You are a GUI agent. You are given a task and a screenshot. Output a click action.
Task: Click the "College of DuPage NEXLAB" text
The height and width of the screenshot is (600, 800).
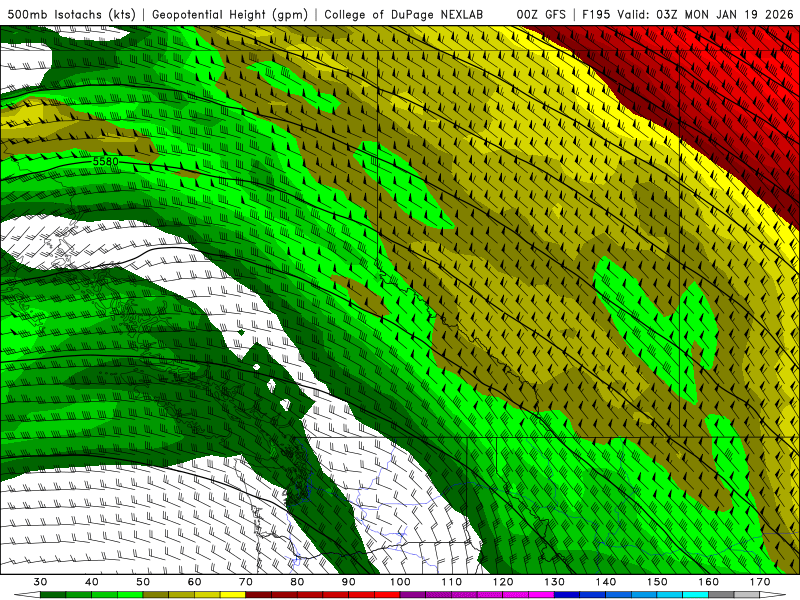pyautogui.click(x=404, y=15)
